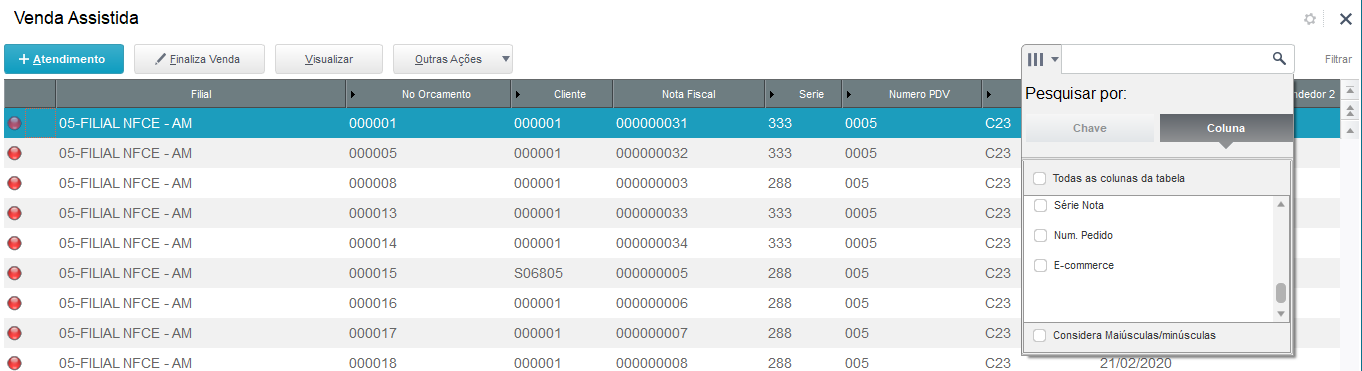Click the Filtrar link
The width and height of the screenshot is (1362, 371).
(1338, 60)
